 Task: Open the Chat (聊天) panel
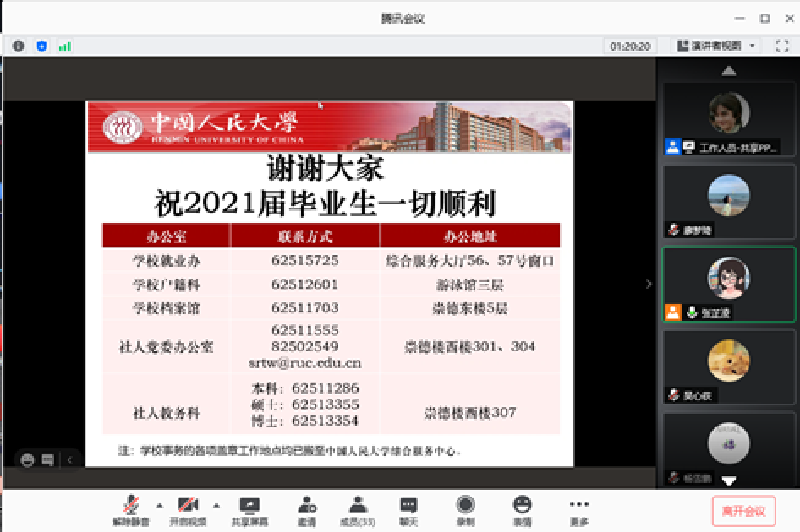click(408, 510)
